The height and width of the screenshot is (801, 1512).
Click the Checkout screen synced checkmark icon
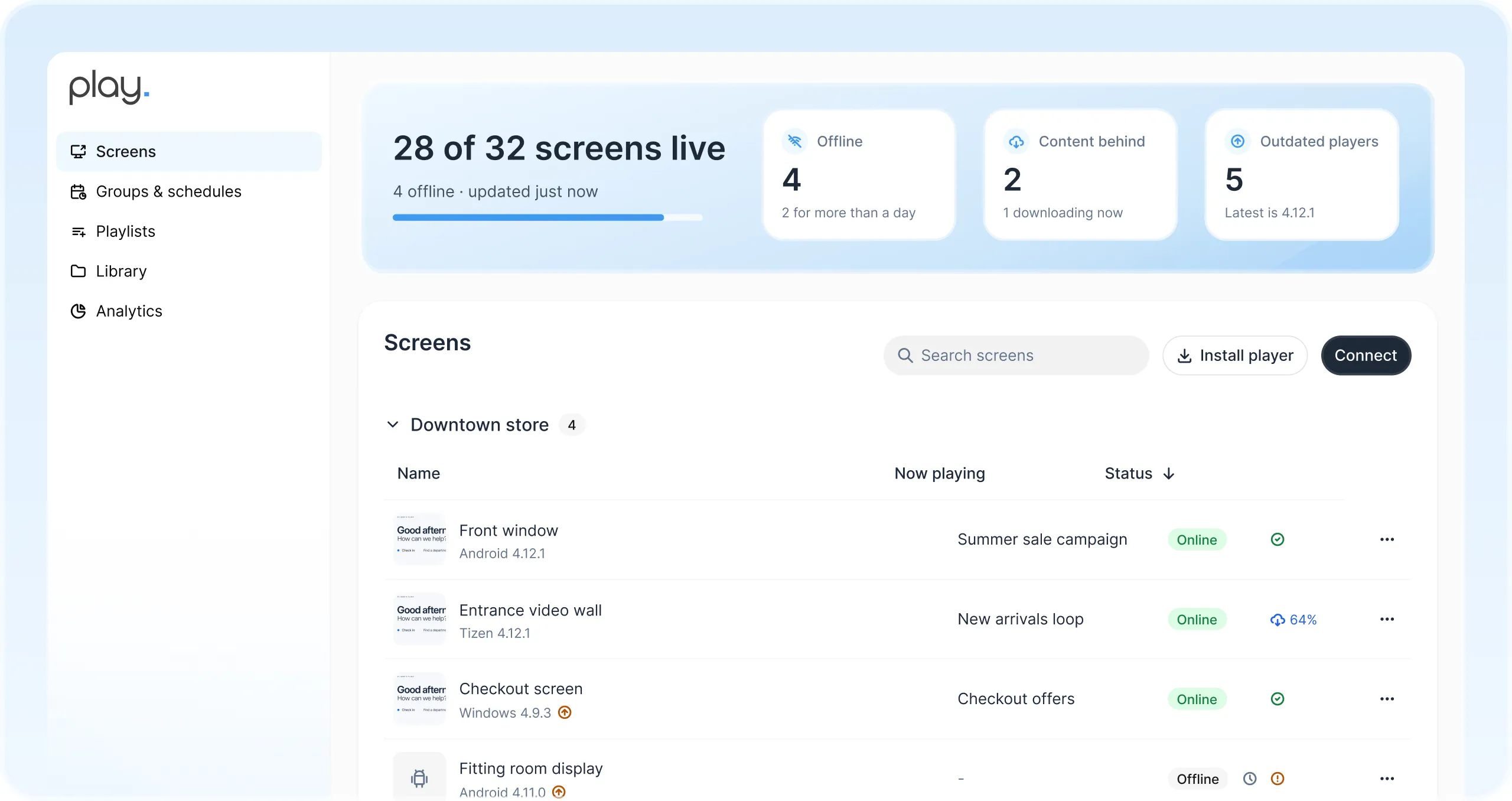1278,699
